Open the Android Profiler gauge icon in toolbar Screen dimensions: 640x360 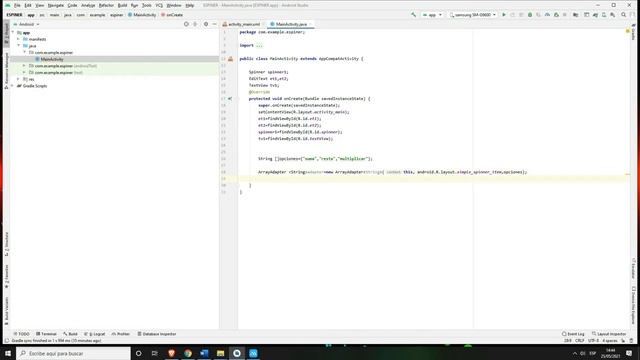pyautogui.click(x=547, y=15)
